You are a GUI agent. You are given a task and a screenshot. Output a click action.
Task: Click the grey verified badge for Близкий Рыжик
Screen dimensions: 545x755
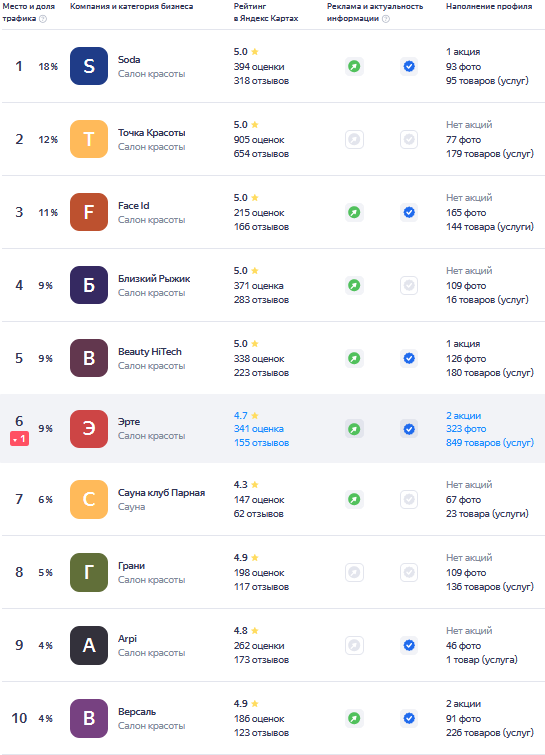click(x=409, y=286)
